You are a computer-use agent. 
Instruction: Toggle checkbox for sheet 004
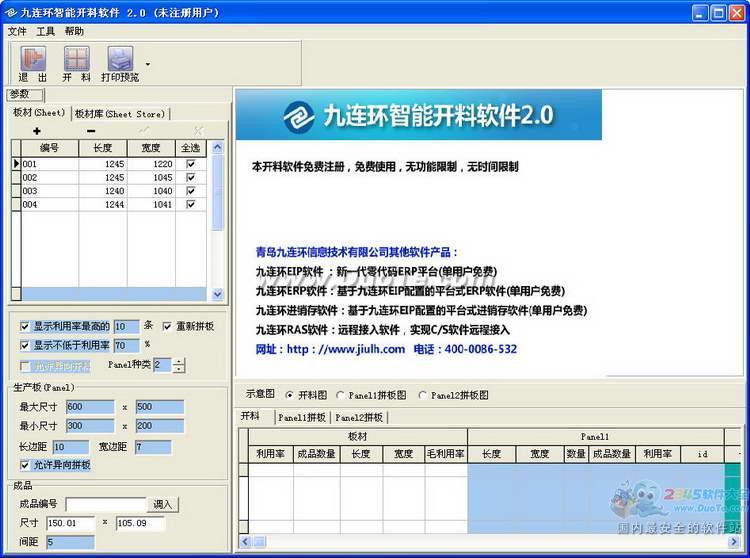pos(191,204)
